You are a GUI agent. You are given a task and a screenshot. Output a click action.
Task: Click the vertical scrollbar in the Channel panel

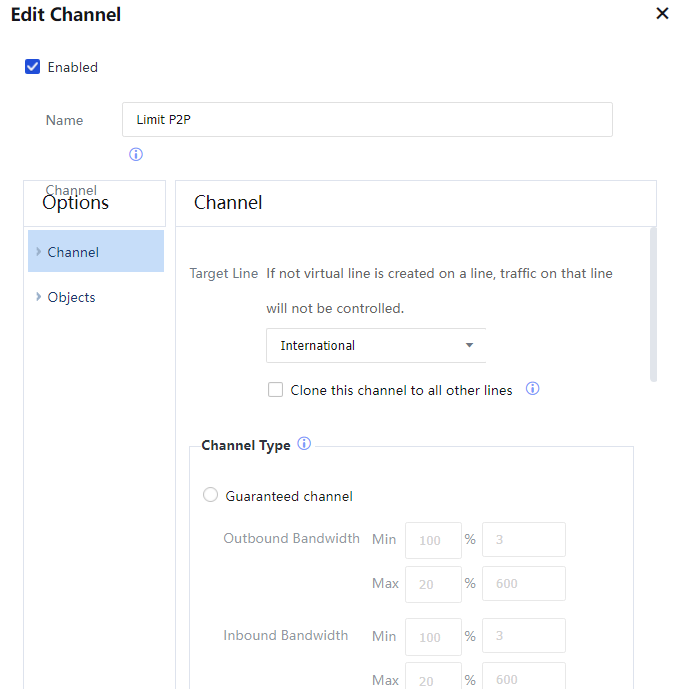point(653,304)
